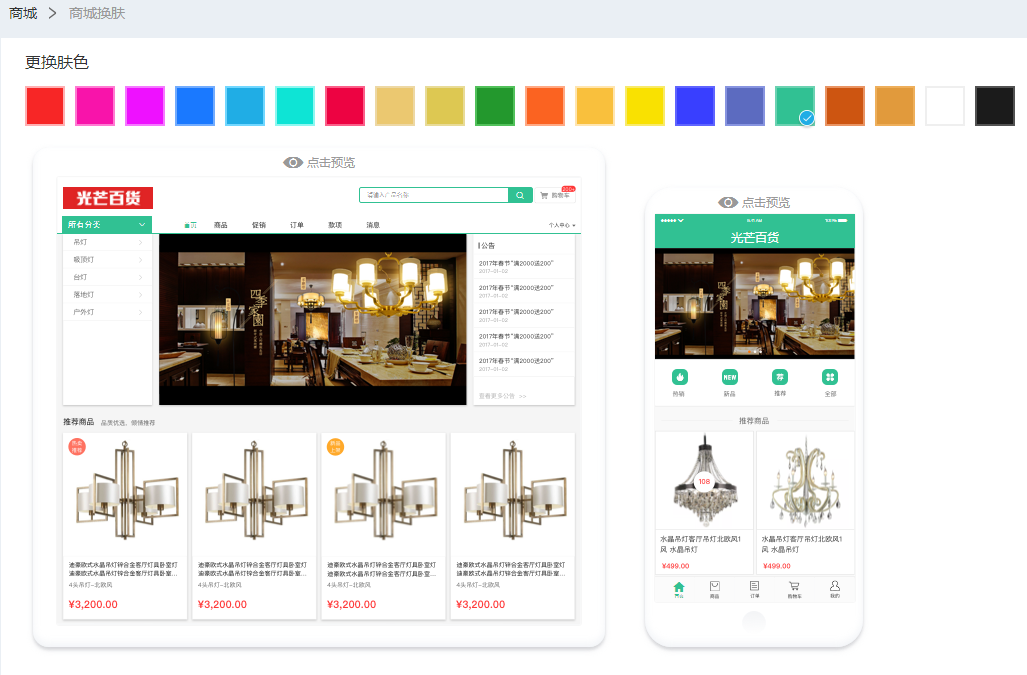
Task: Select the 促销 nav menu item
Action: [x=259, y=226]
